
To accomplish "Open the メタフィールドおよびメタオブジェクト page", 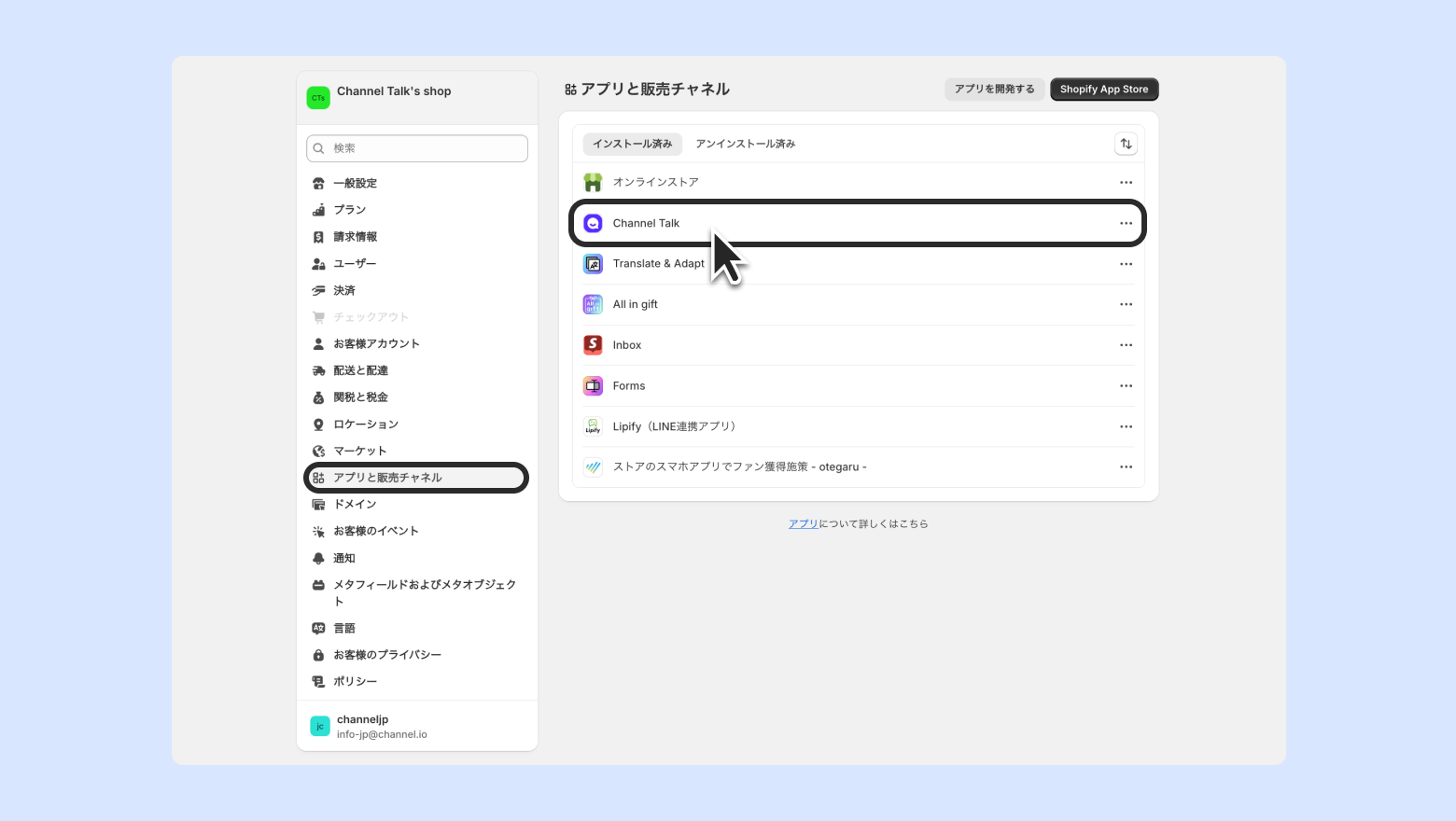I will [425, 593].
